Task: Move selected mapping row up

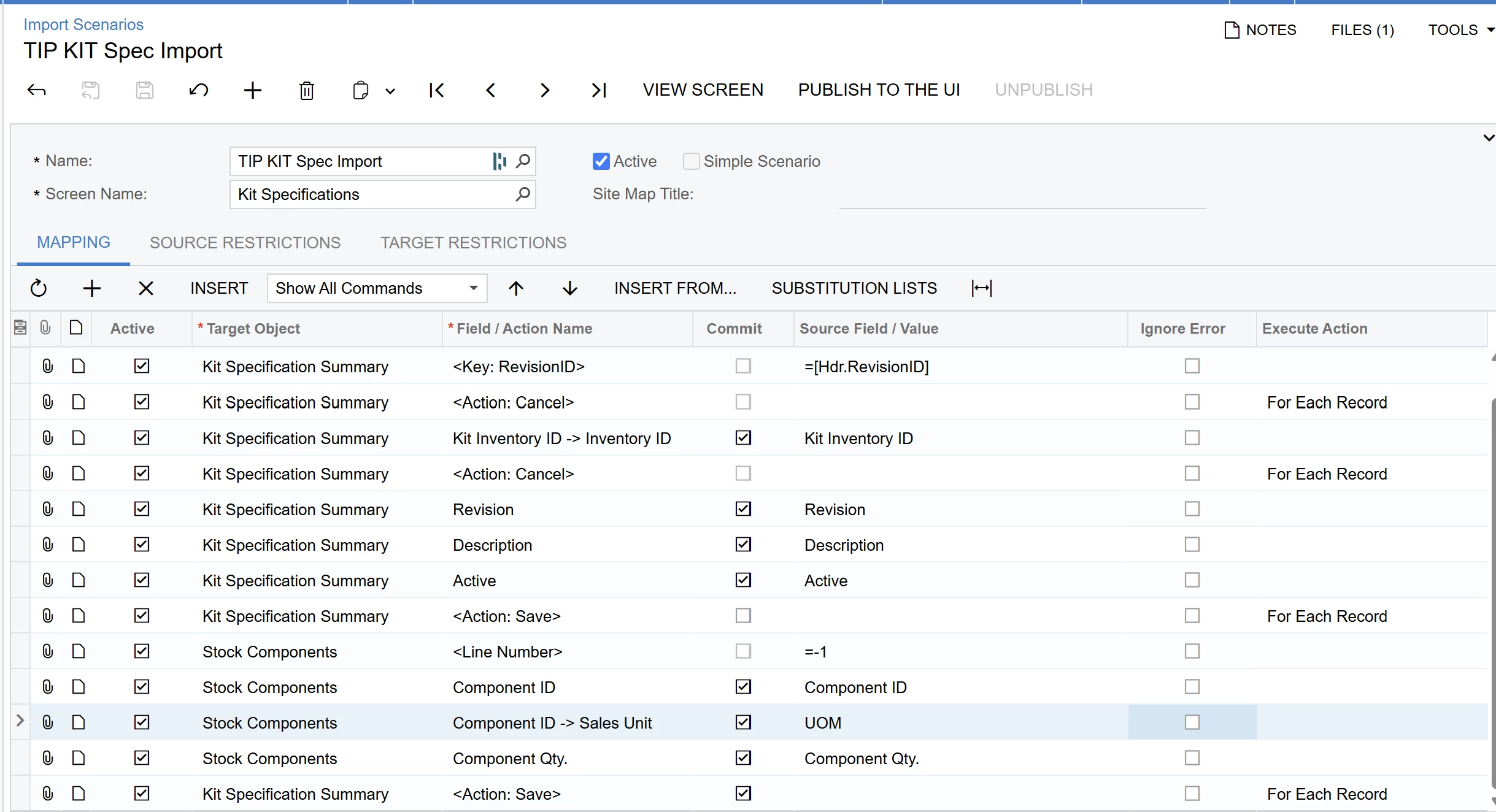Action: 515,288
